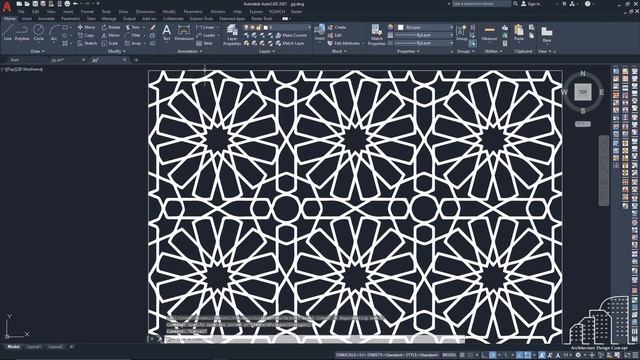Open Layer Properties manager
The width and height of the screenshot is (640, 360).
click(232, 34)
